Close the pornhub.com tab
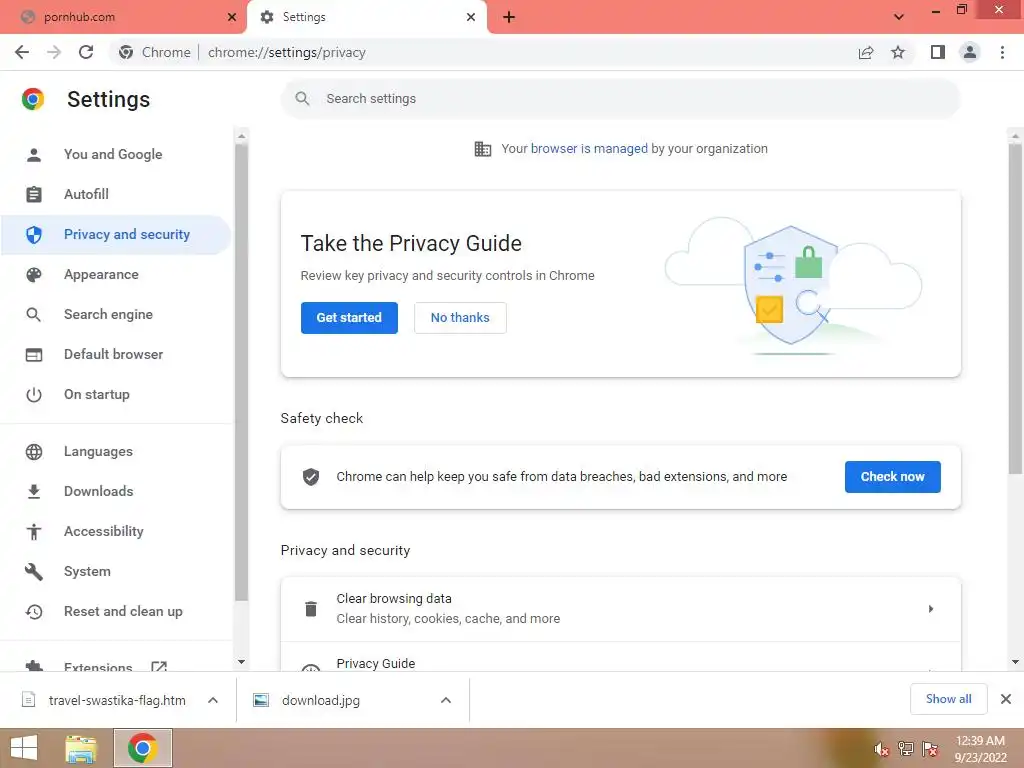The height and width of the screenshot is (768, 1024). [x=232, y=17]
